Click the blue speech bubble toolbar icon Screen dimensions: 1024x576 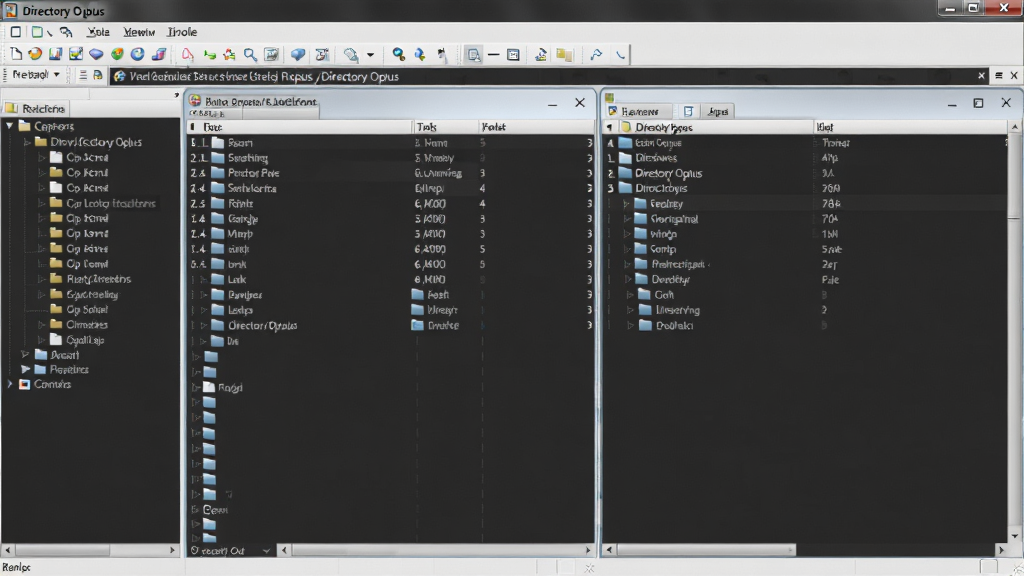click(298, 55)
